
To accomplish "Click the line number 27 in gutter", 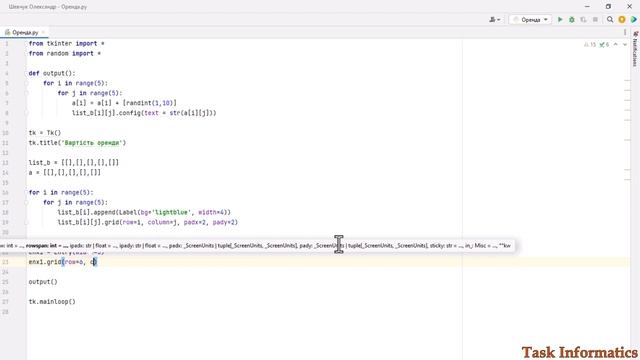I will (x=5, y=302).
